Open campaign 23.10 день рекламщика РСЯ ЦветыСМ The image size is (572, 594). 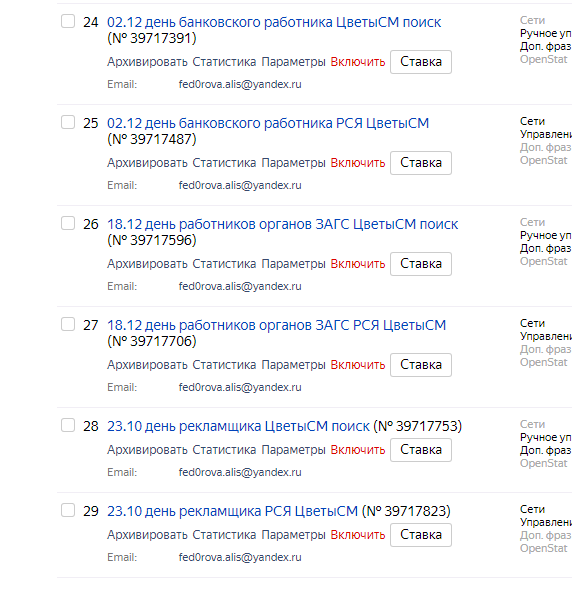coord(232,511)
